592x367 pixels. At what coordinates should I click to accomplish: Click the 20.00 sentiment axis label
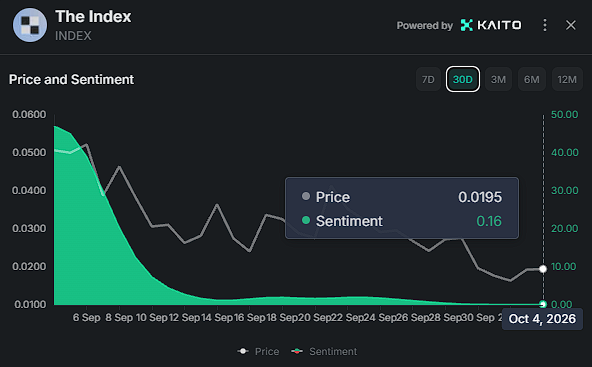tap(564, 228)
